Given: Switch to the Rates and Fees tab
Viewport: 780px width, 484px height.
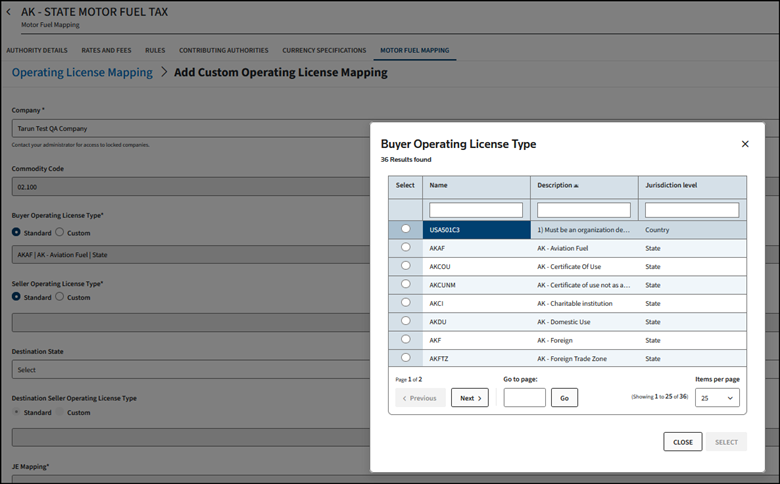Looking at the screenshot, I should [x=104, y=50].
